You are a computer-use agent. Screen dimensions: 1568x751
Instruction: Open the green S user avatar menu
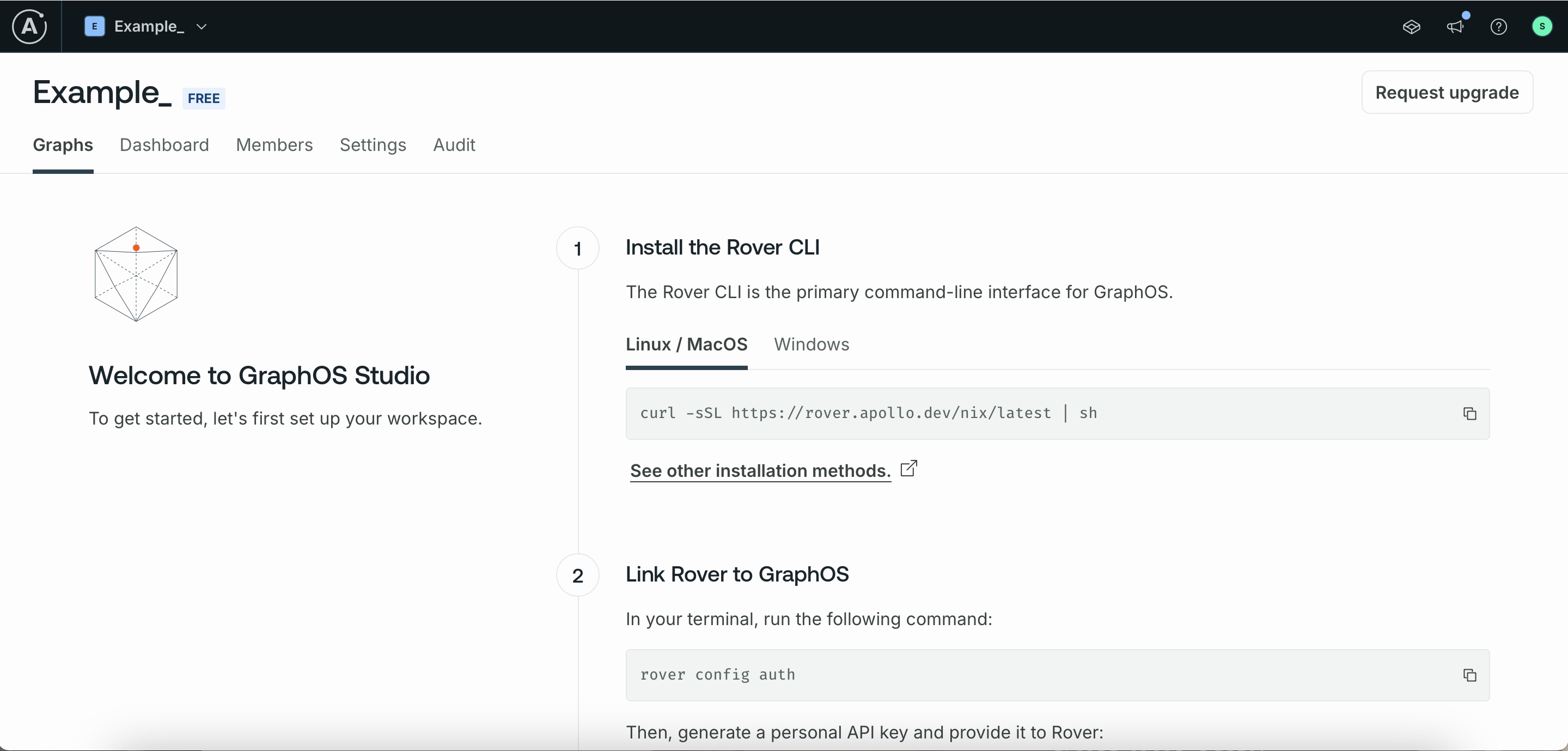pyautogui.click(x=1541, y=26)
